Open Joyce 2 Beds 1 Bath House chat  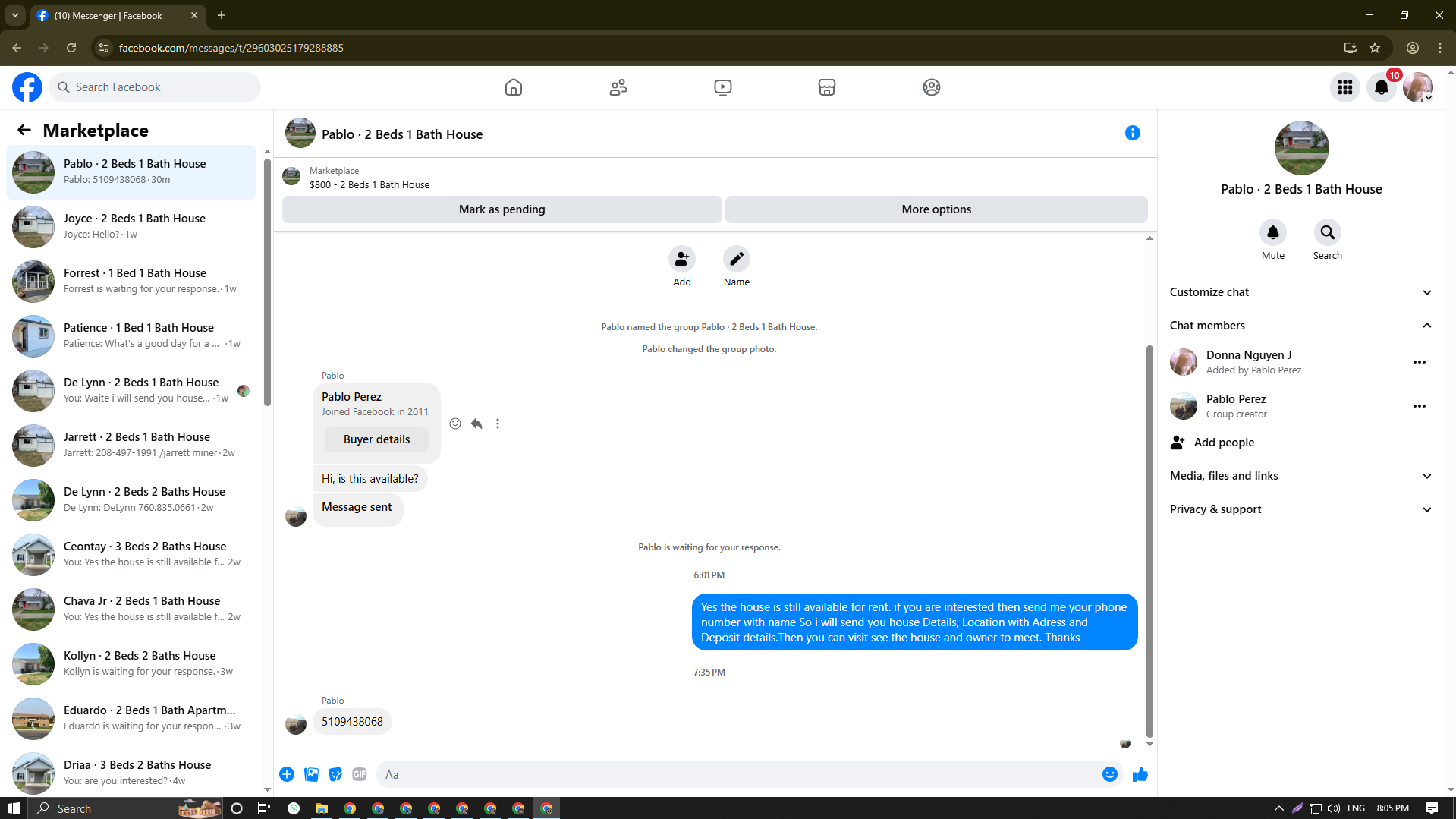pos(131,226)
